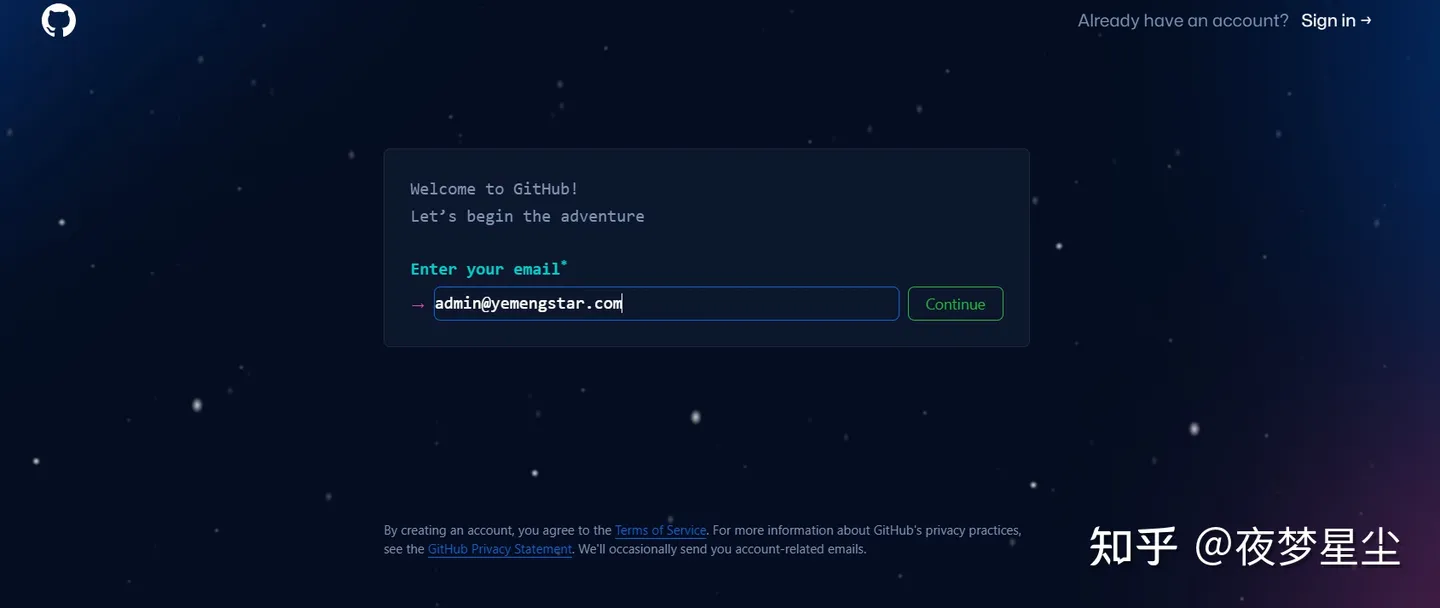The width and height of the screenshot is (1440, 608).
Task: Click the 'Already have an account?' text
Action: coord(1183,21)
